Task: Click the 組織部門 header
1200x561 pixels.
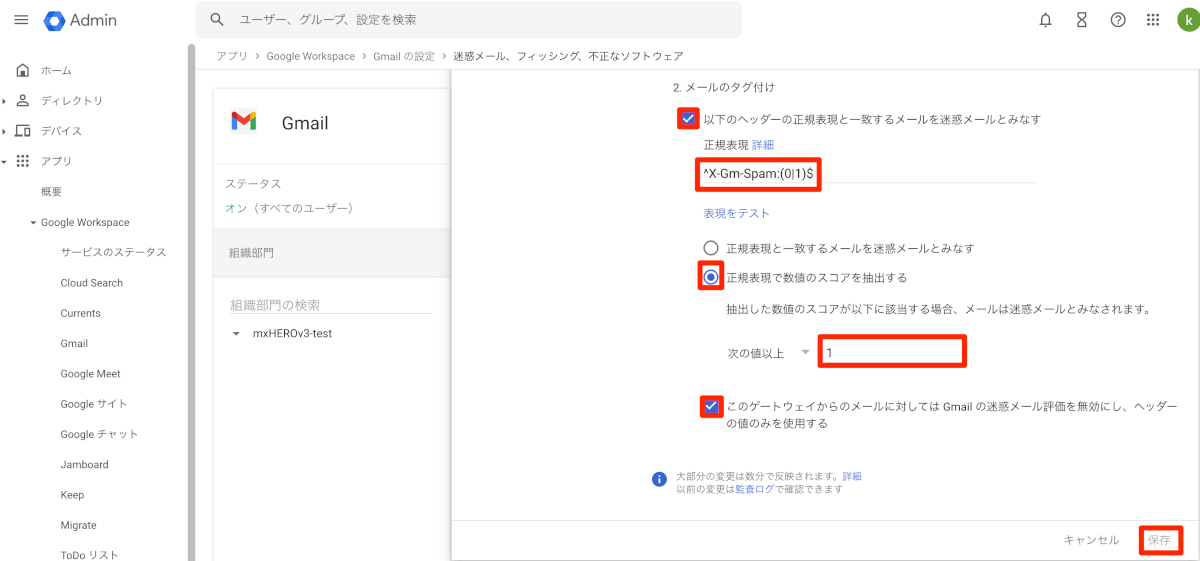Action: [249, 253]
